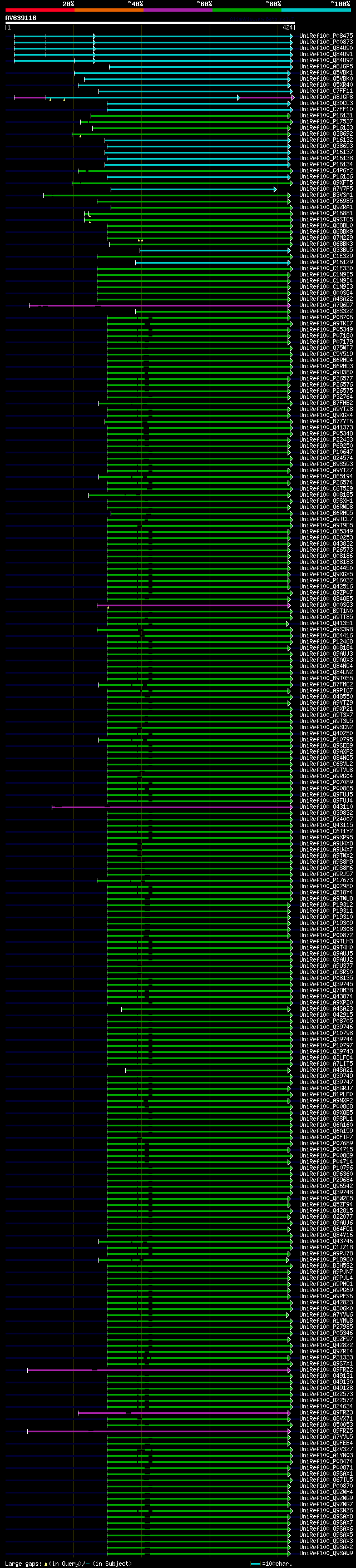Open hit UniRef100_Q38692
The height and width of the screenshot is (1568, 356).
click(326, 134)
